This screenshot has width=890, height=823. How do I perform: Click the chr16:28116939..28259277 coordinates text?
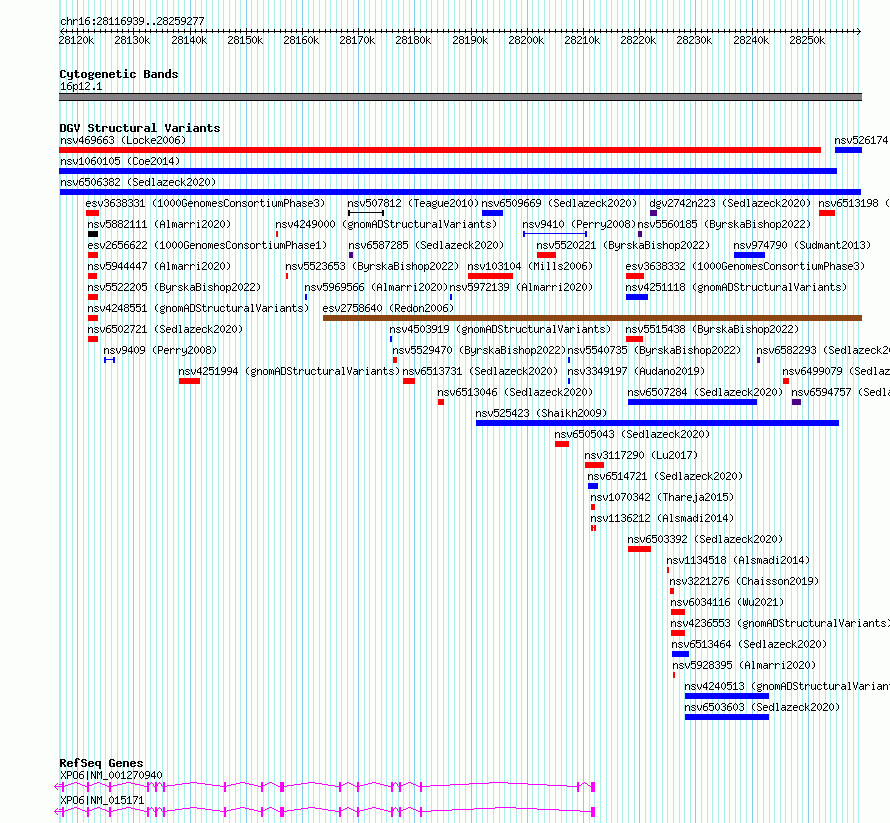coord(132,22)
